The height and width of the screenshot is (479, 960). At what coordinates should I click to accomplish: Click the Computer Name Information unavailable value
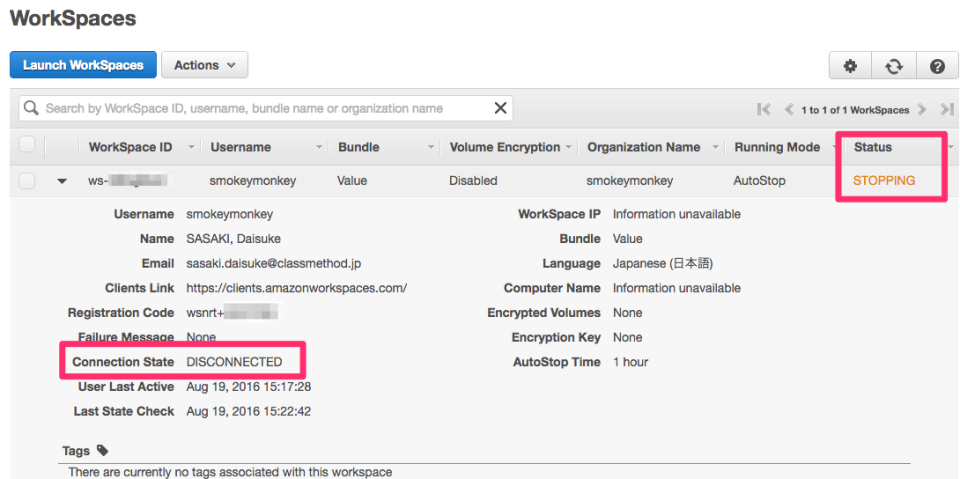[677, 288]
